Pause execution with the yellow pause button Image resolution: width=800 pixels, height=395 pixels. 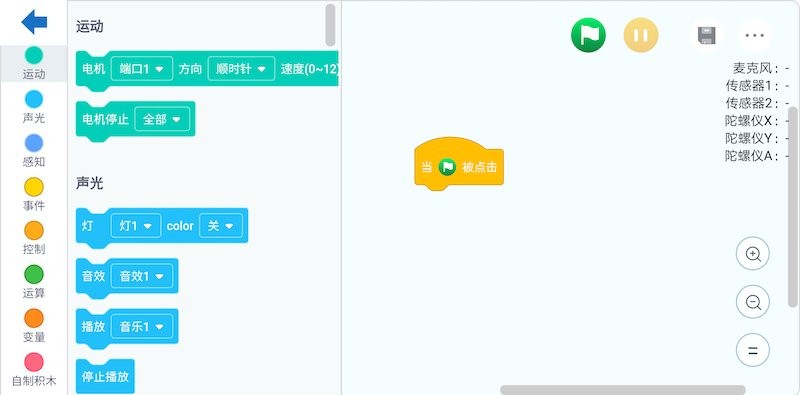click(641, 35)
